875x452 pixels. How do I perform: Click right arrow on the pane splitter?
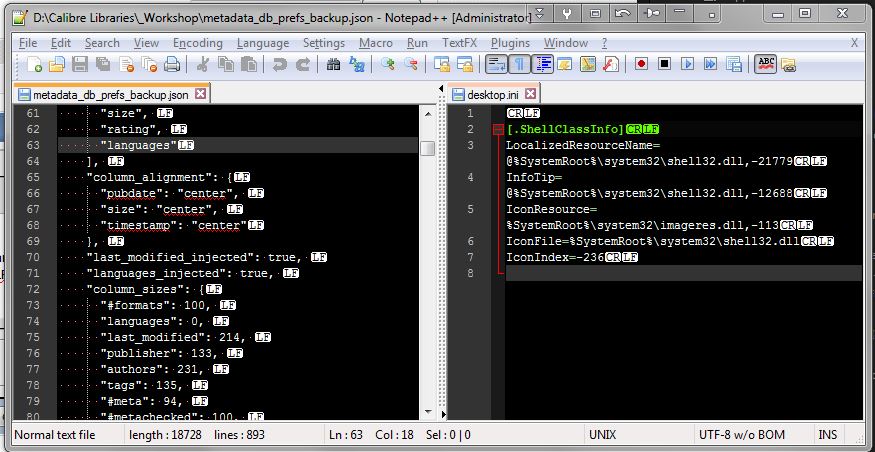[444, 414]
